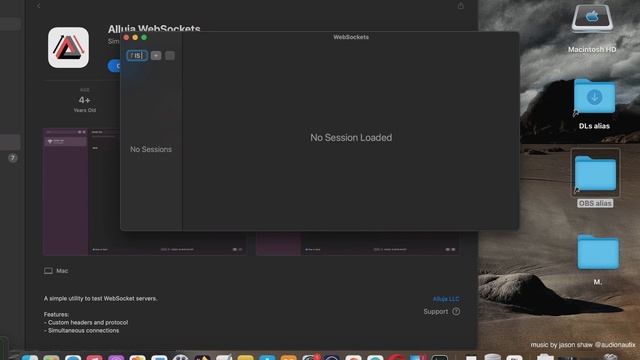Click the Support question mark icon
This screenshot has width=640, height=360.
[456, 311]
